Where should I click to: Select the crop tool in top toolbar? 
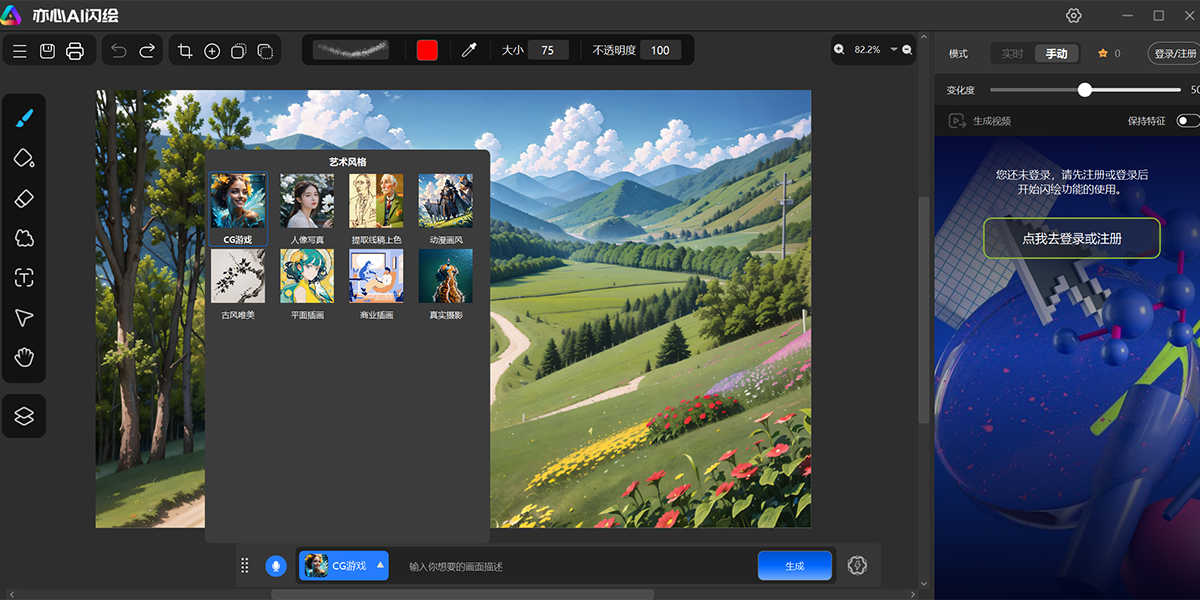point(185,51)
